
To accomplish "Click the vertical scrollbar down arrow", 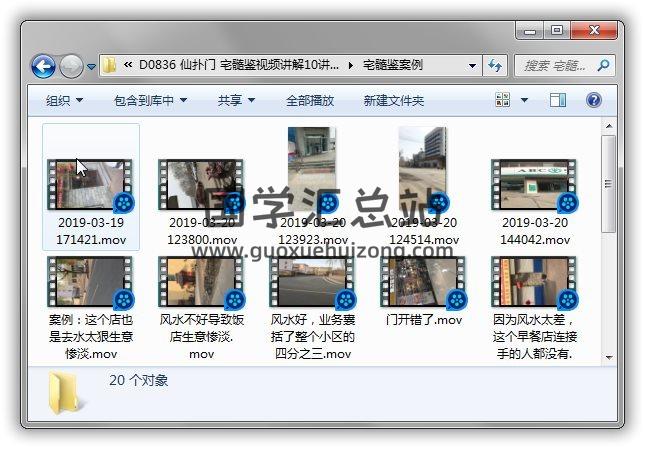I will tap(609, 355).
